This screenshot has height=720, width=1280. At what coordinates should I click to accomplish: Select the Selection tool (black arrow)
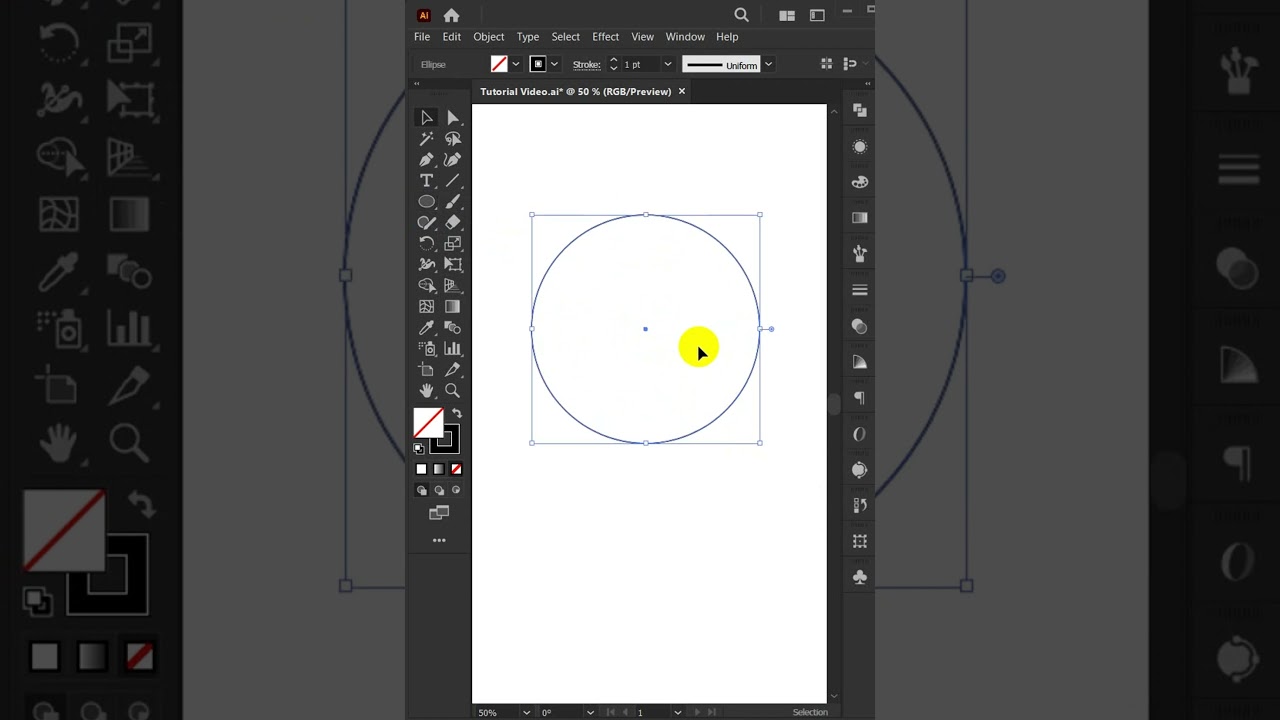pyautogui.click(x=427, y=118)
